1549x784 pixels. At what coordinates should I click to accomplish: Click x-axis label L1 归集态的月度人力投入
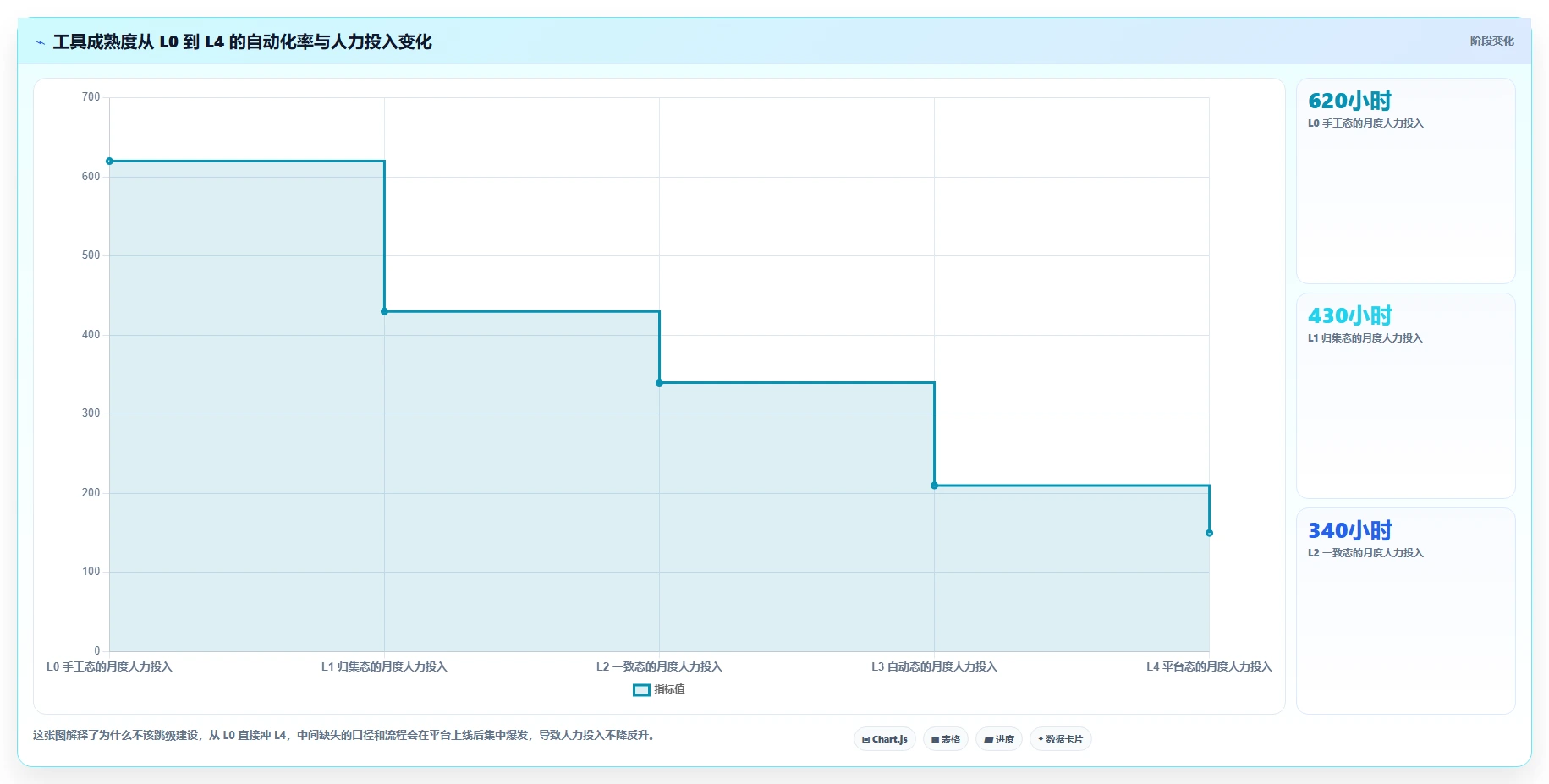(x=384, y=666)
